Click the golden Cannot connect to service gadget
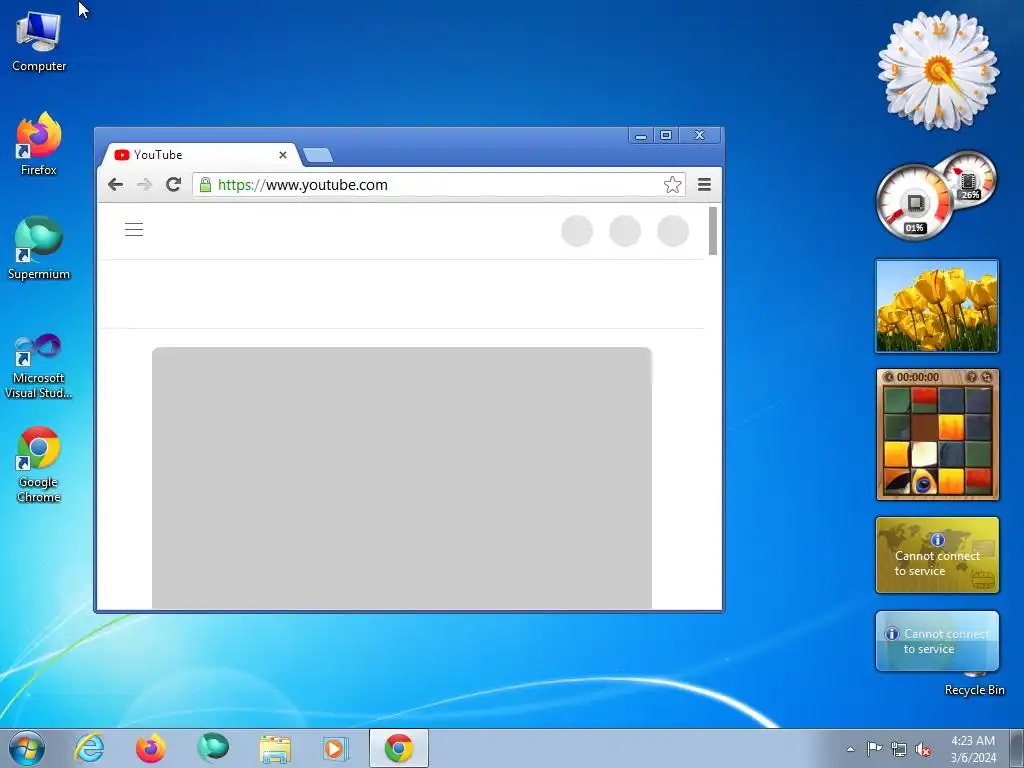The image size is (1024, 768). point(937,555)
